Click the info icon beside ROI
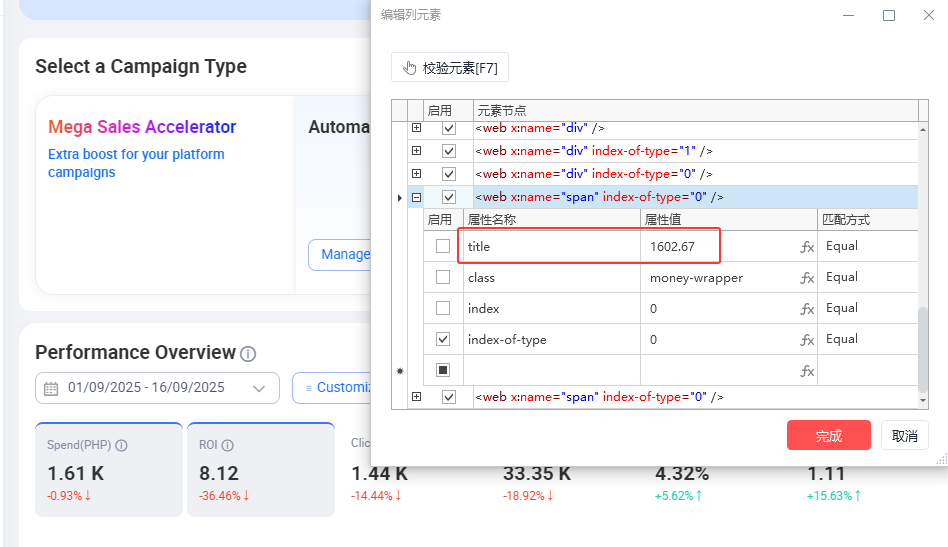The image size is (948, 547). coord(227,445)
